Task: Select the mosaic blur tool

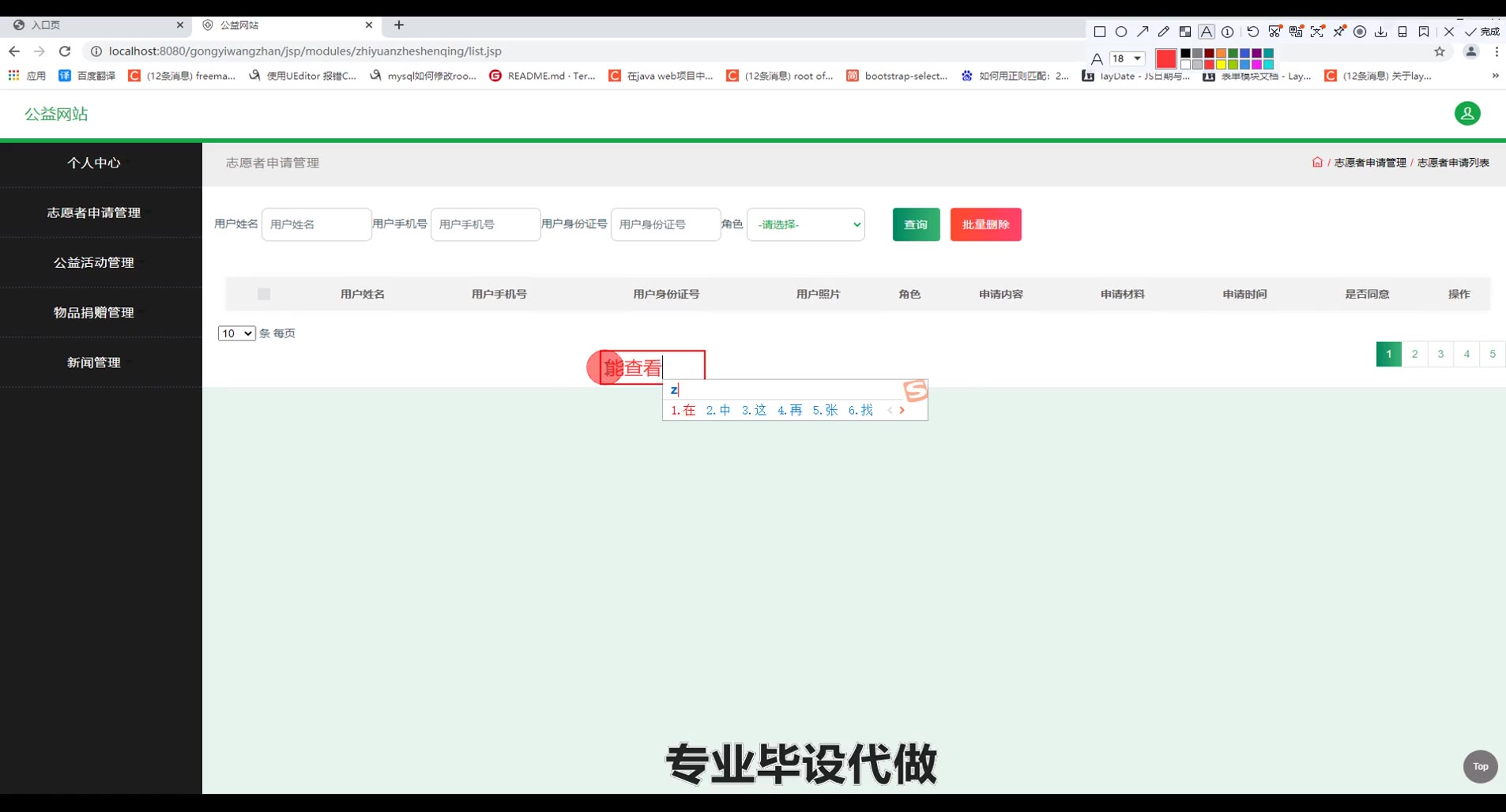Action: 1184,32
